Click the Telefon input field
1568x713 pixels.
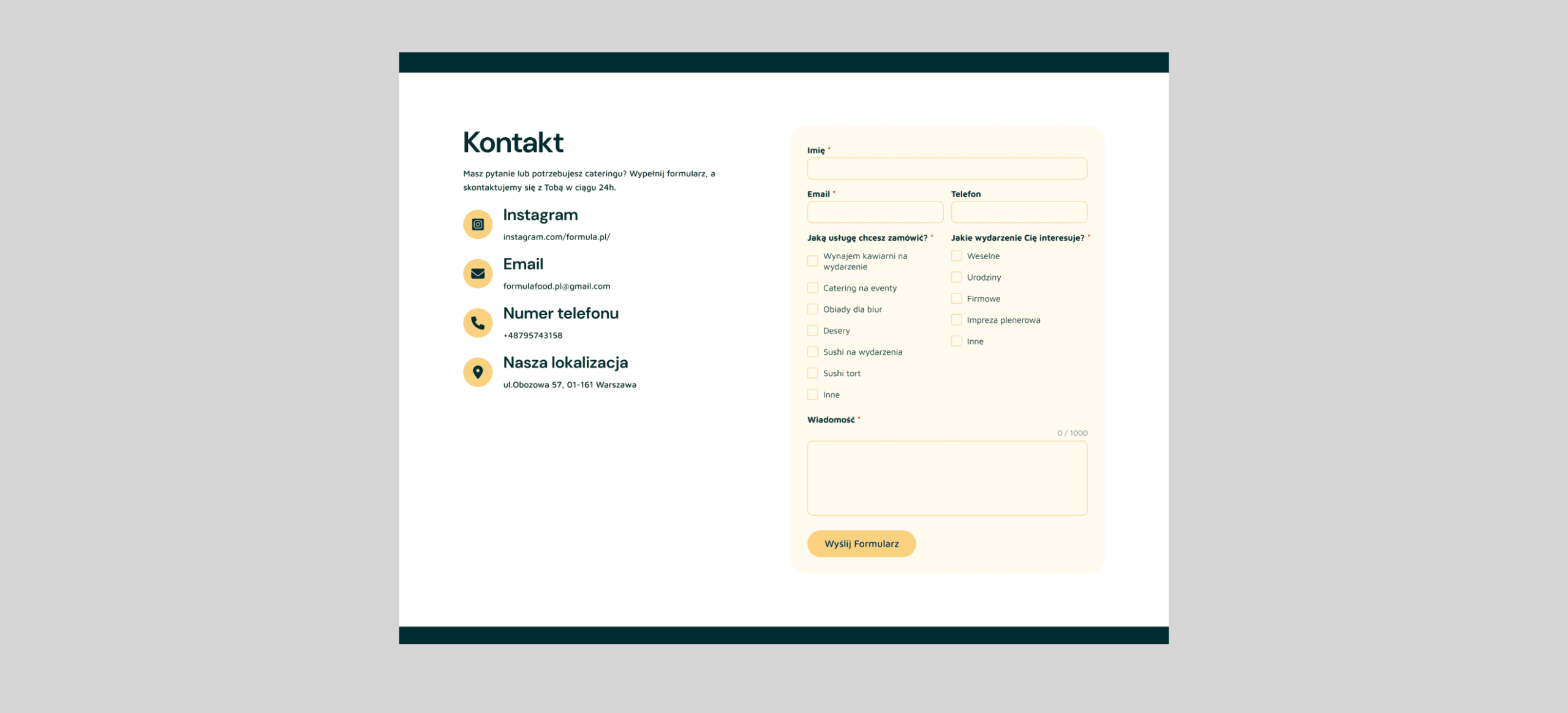tap(1019, 213)
